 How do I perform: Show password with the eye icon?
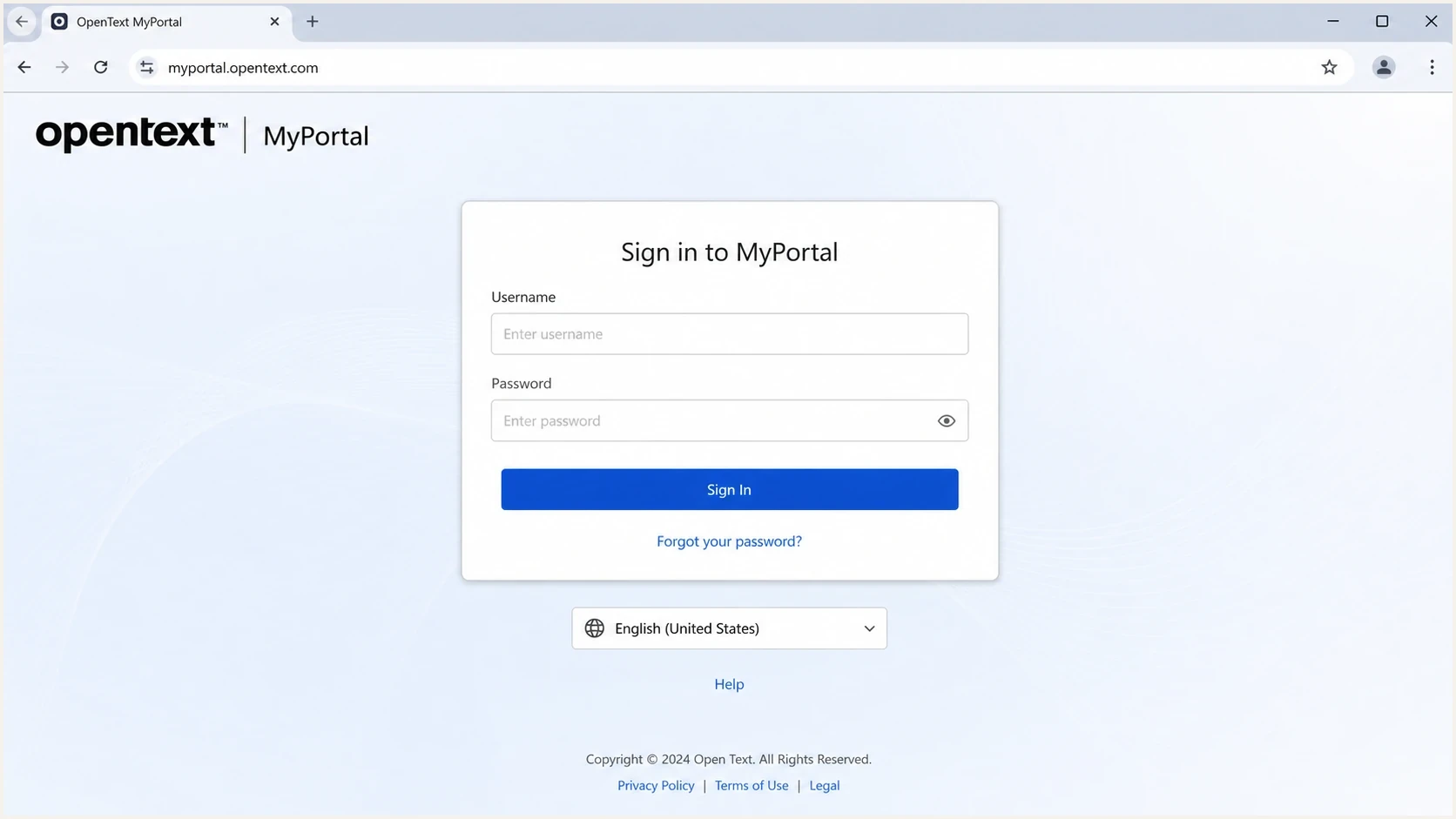[947, 421]
